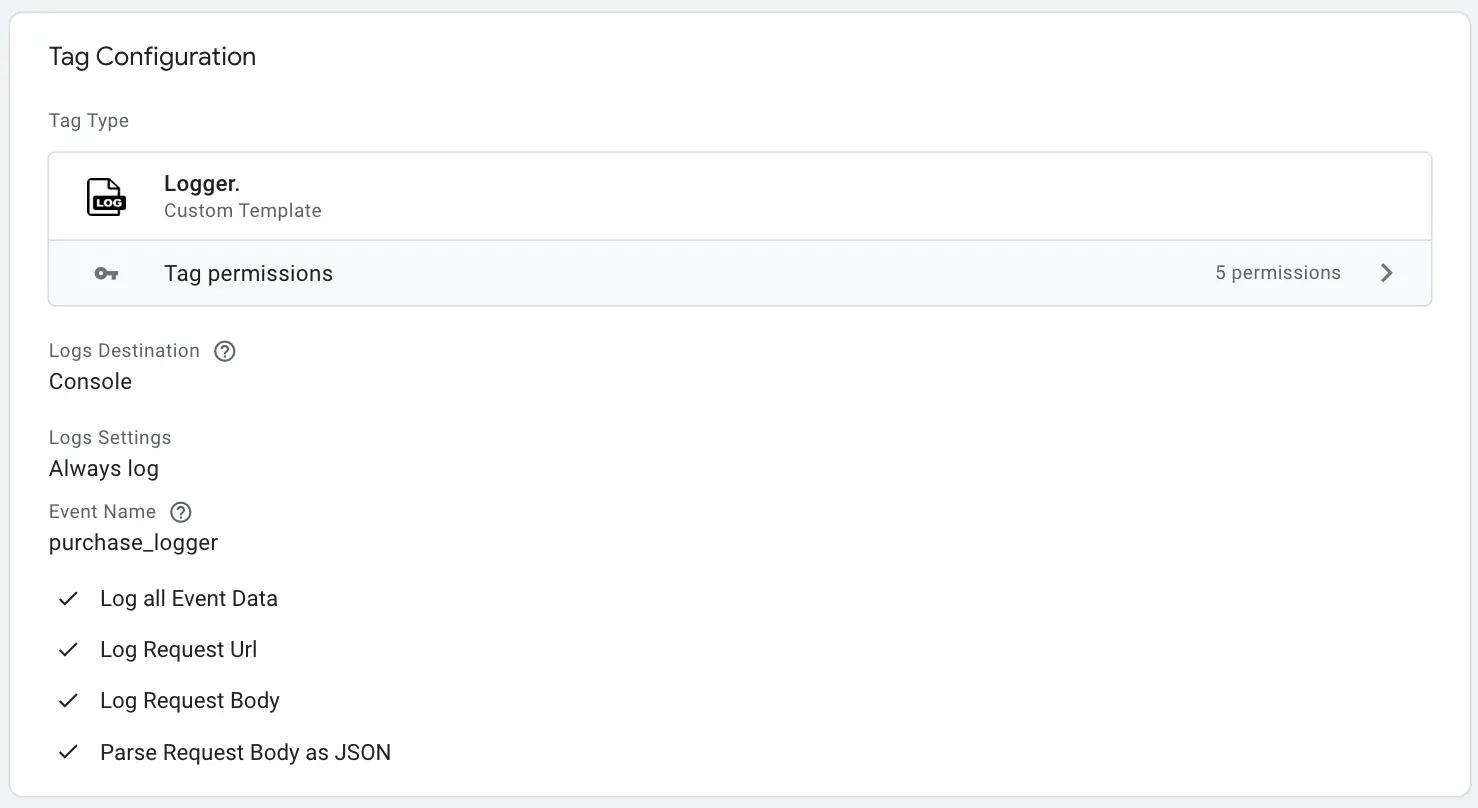This screenshot has width=1478, height=808.
Task: Select the Always log setting value
Action: tap(104, 469)
